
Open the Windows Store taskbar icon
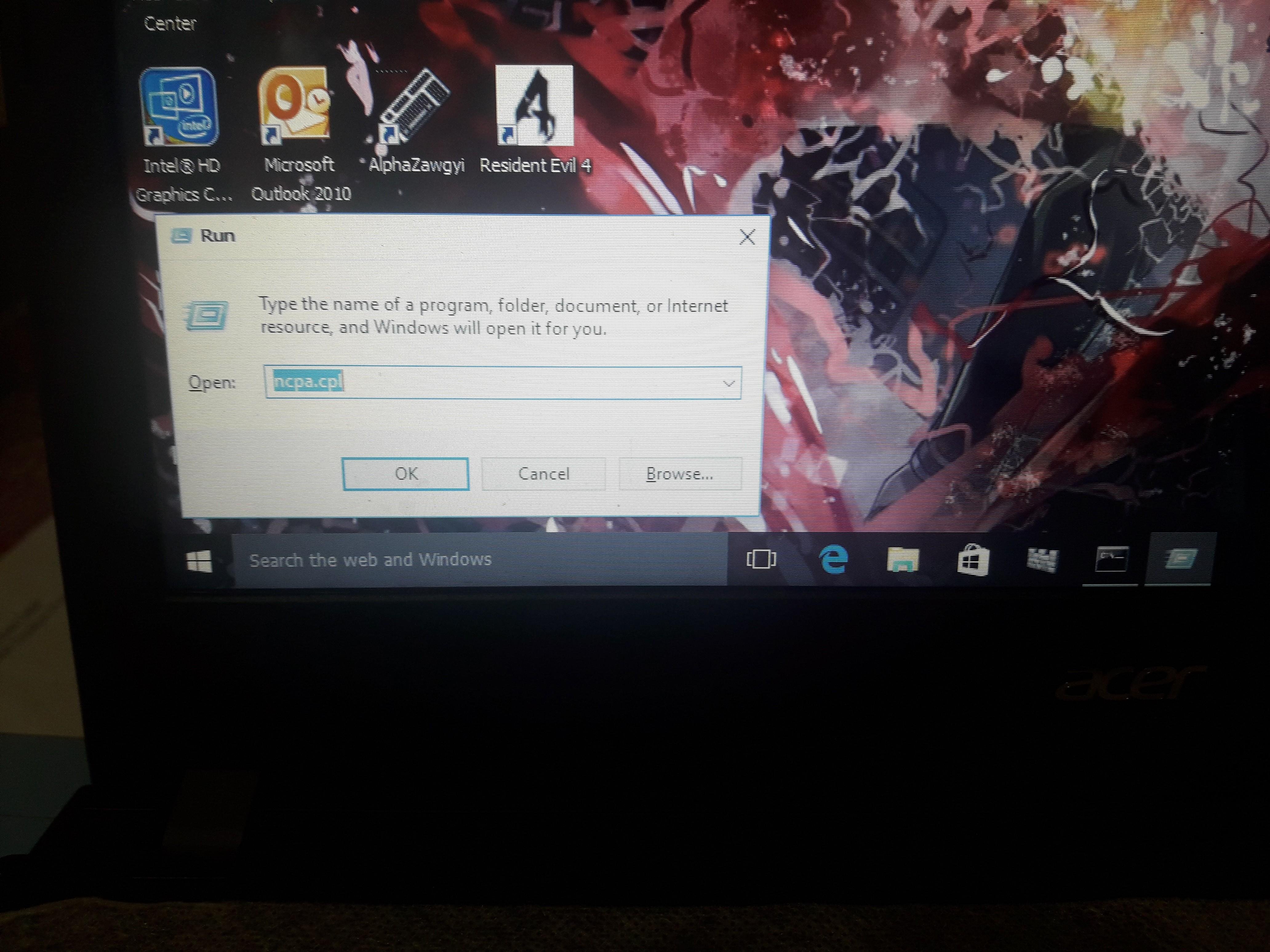point(972,560)
